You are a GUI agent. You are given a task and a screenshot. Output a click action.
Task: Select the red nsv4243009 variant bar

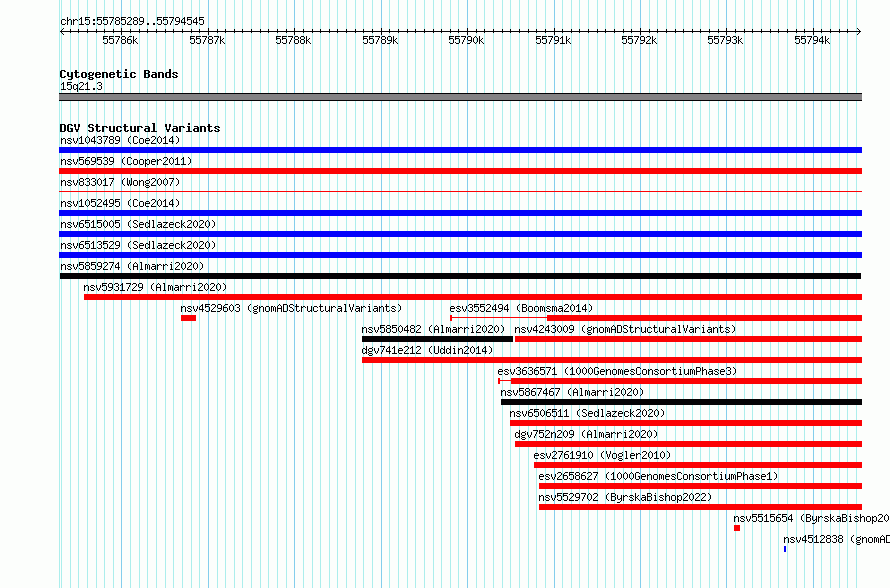[689, 339]
